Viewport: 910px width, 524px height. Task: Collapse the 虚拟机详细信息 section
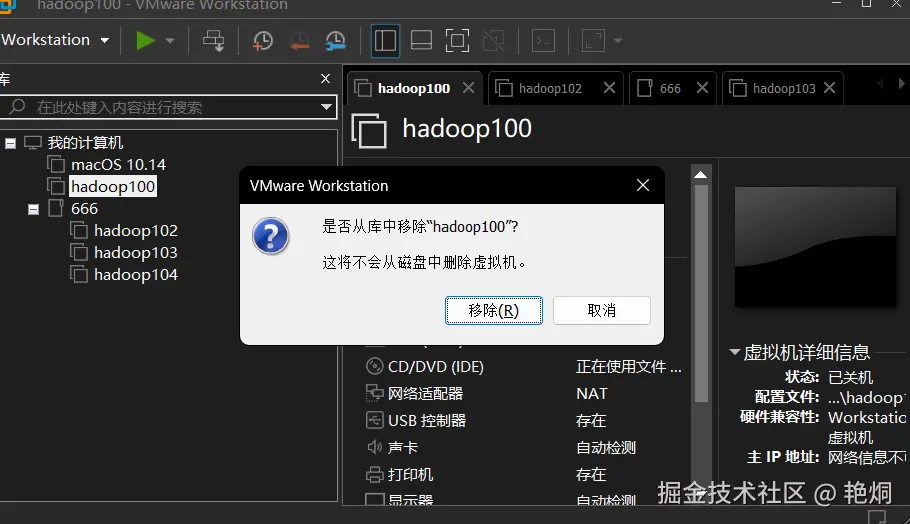coord(735,352)
